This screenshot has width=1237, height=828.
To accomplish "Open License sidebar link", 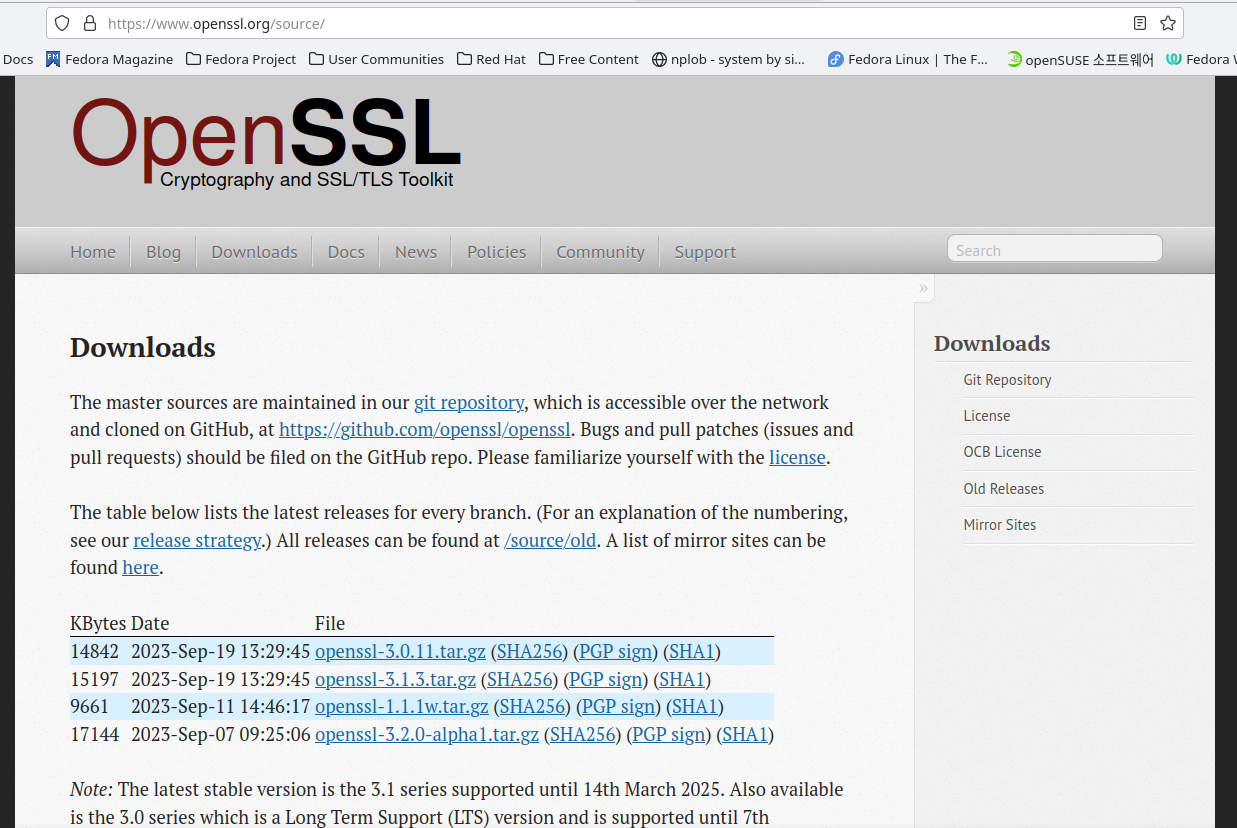I will (x=987, y=416).
